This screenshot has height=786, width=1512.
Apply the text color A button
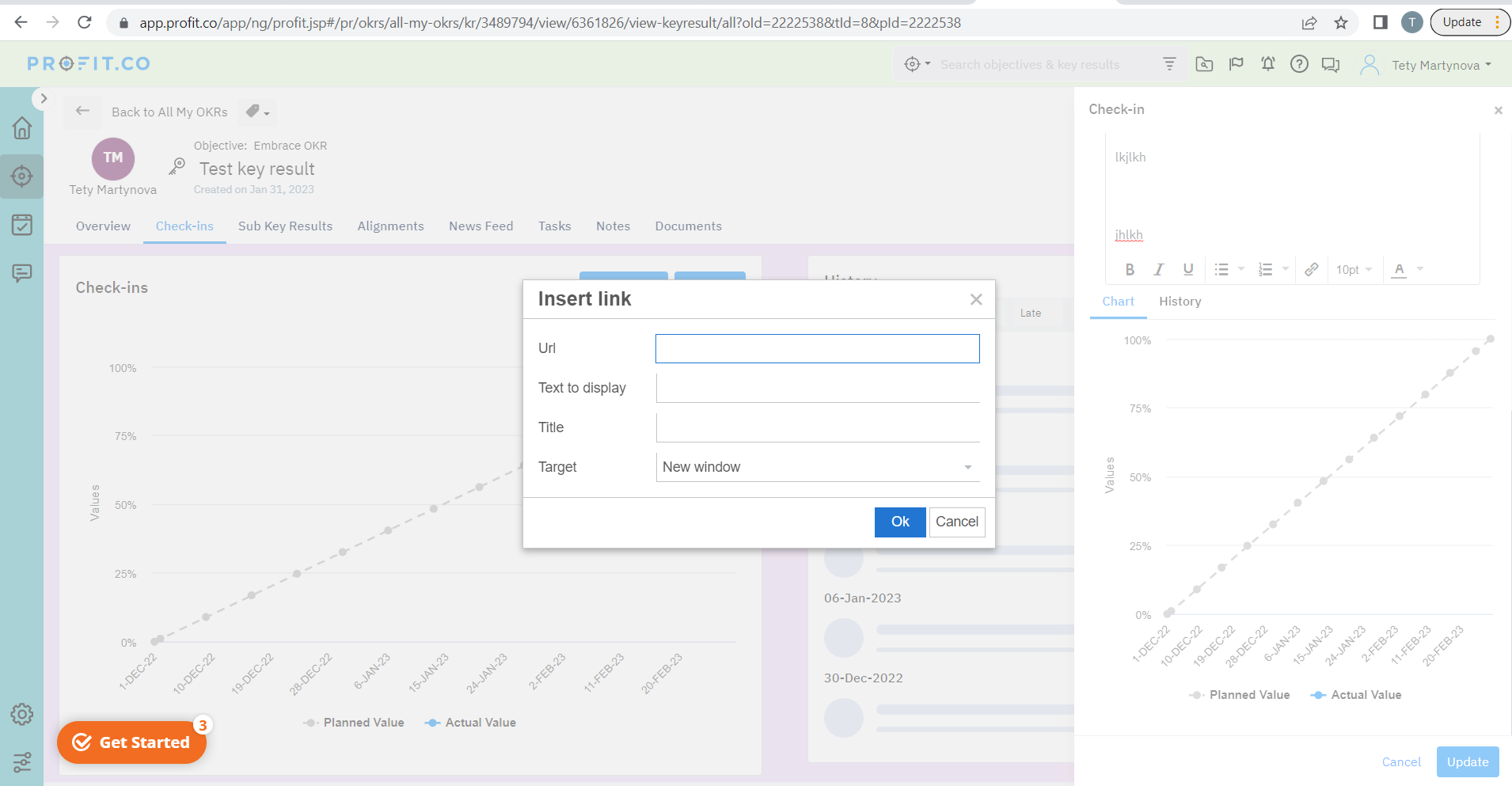[1400, 270]
